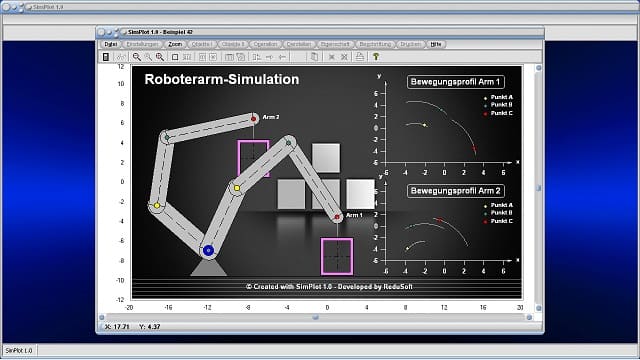Click the Bewegungsprofil Arm 1 label box
This screenshot has width=640, height=360.
click(x=456, y=82)
